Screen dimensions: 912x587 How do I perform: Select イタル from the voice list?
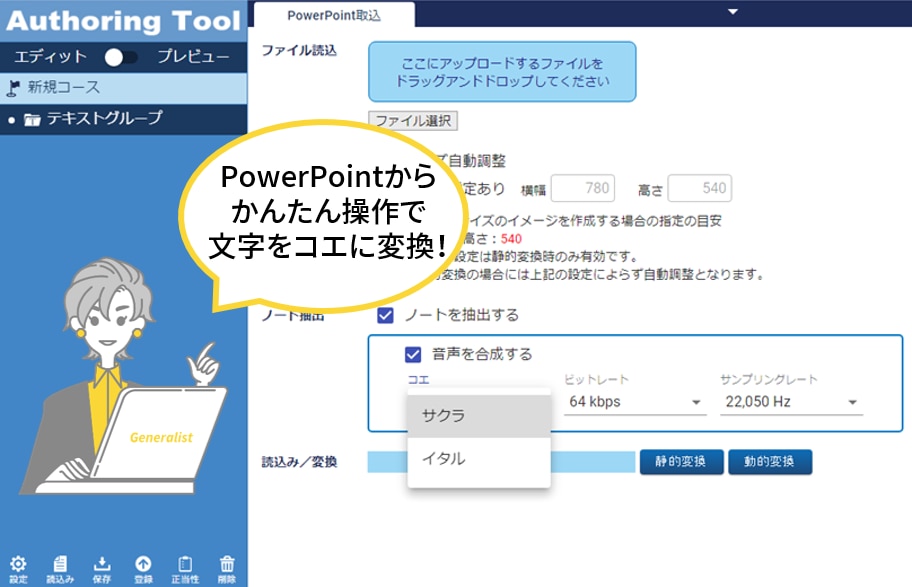(x=479, y=459)
